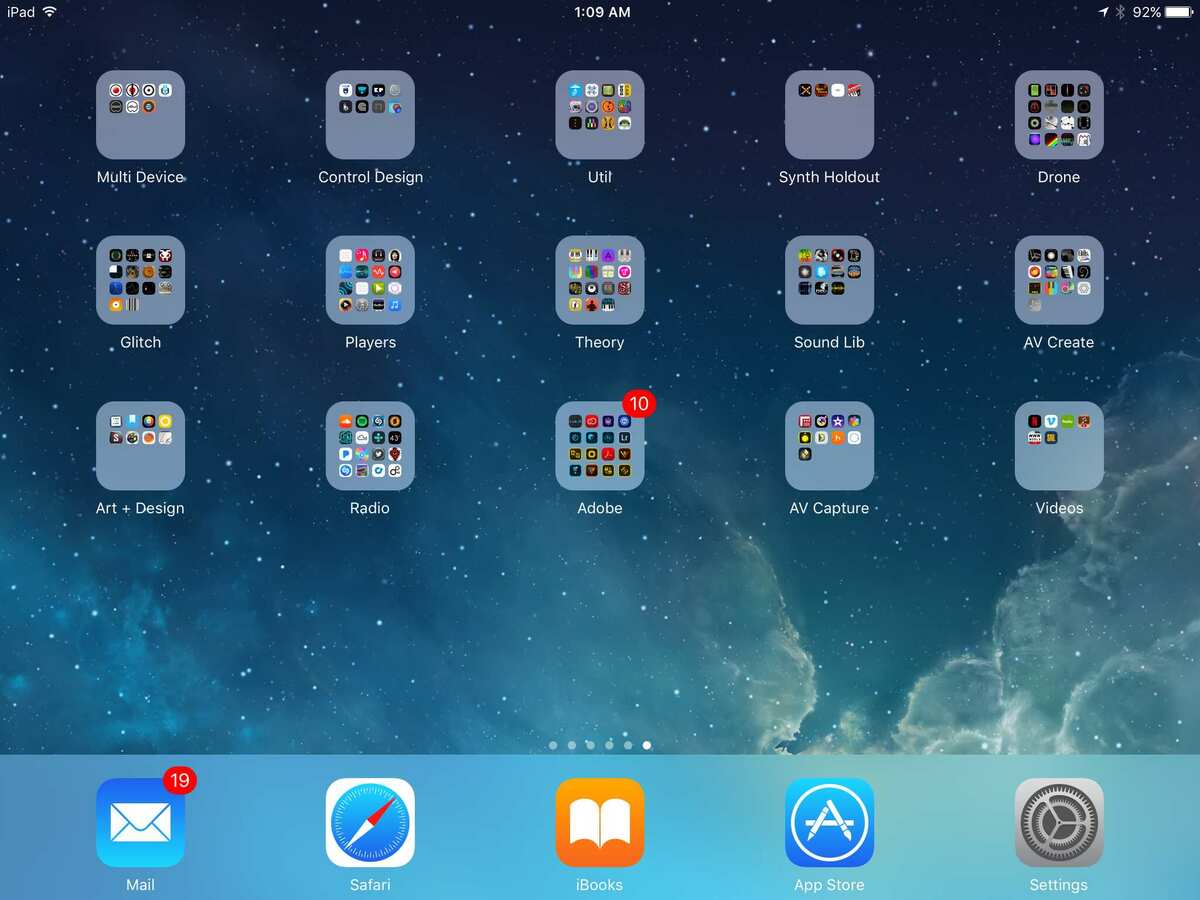Tap the battery indicator icon
This screenshot has width=1200, height=900.
pyautogui.click(x=1181, y=12)
